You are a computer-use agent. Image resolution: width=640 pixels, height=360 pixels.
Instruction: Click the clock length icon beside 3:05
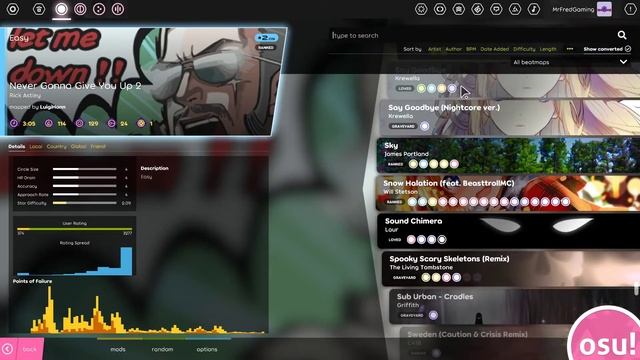point(14,123)
